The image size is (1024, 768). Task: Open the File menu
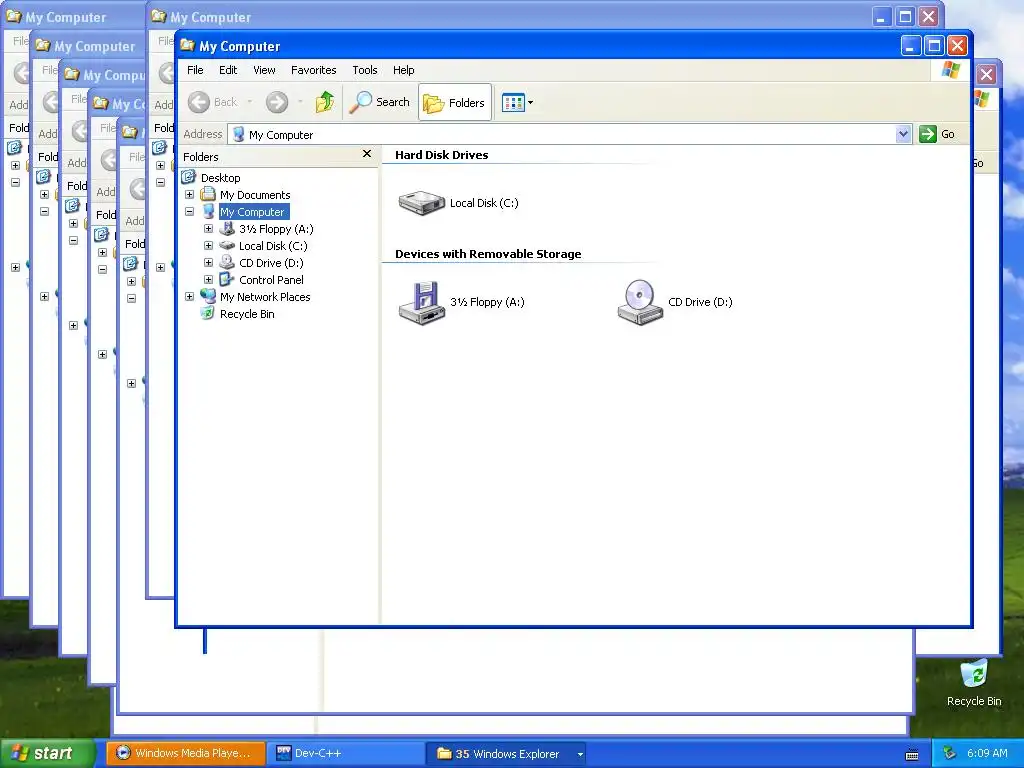click(x=195, y=70)
